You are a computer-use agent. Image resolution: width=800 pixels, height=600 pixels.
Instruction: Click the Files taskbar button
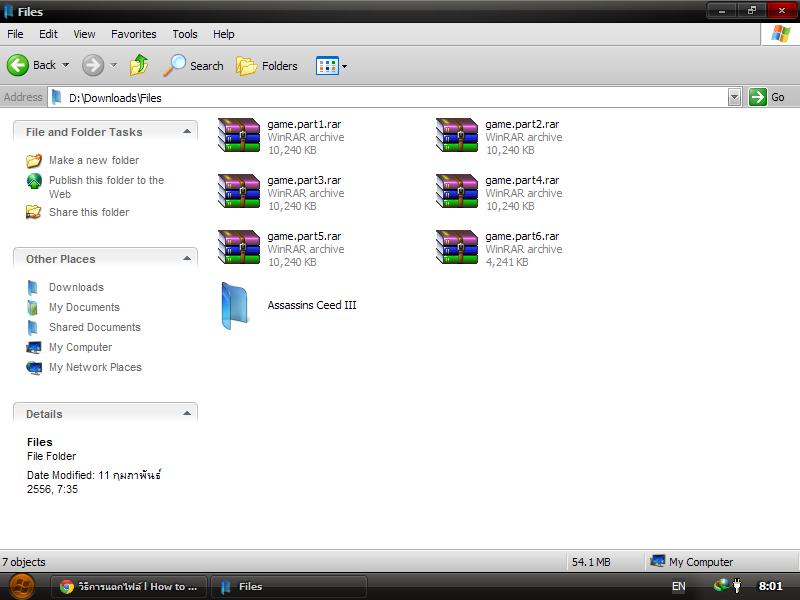tap(289, 587)
